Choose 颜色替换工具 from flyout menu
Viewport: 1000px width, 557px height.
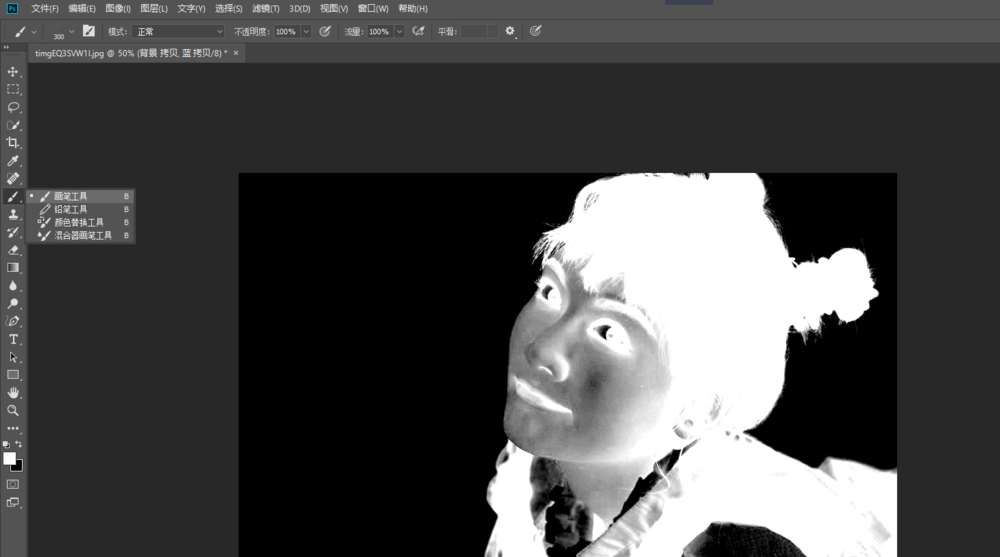point(80,222)
